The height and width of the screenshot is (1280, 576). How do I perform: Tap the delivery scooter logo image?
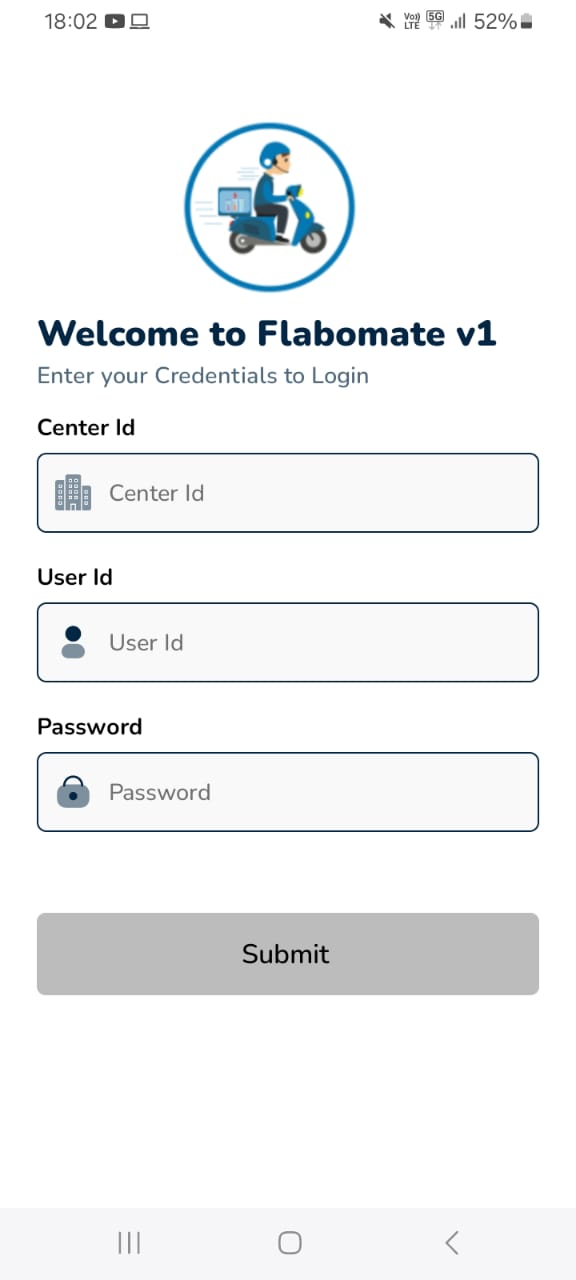(269, 208)
